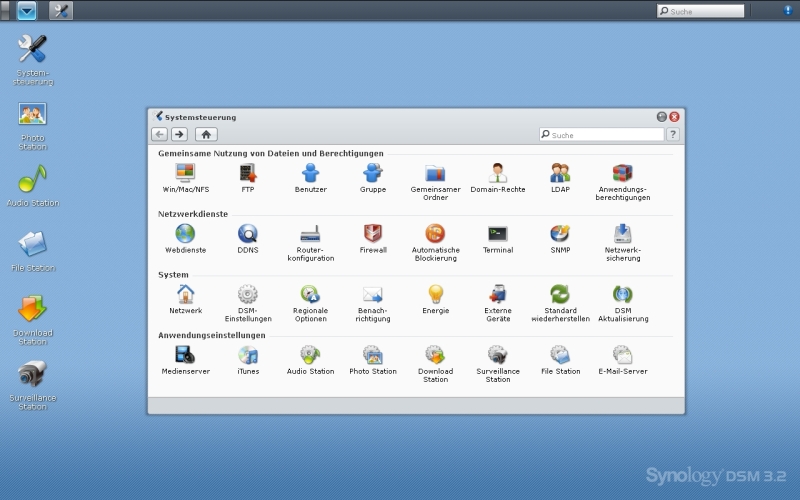Open the DDNS configuration icon
Viewport: 800px width, 500px height.
coord(247,234)
